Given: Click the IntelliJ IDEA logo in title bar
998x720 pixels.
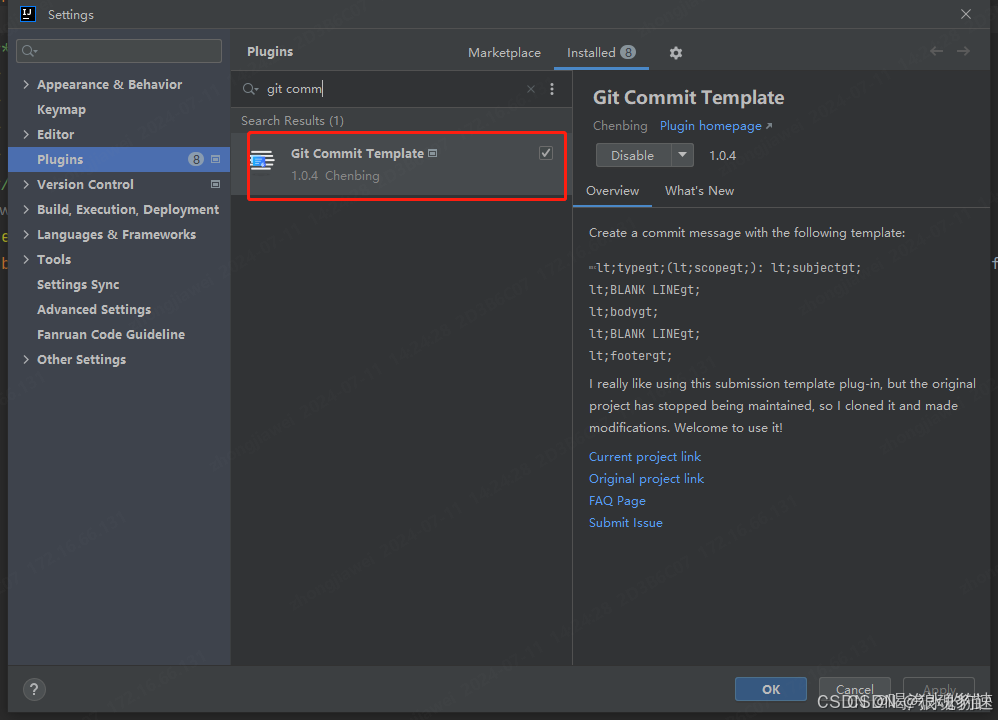Looking at the screenshot, I should (27, 14).
